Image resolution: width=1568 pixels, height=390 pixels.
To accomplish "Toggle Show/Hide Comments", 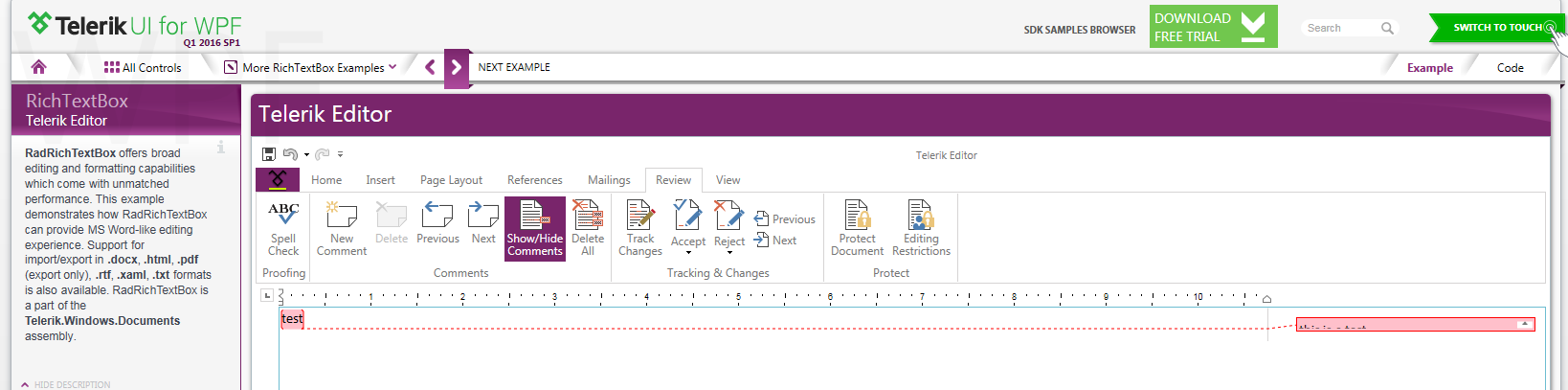I will point(535,228).
